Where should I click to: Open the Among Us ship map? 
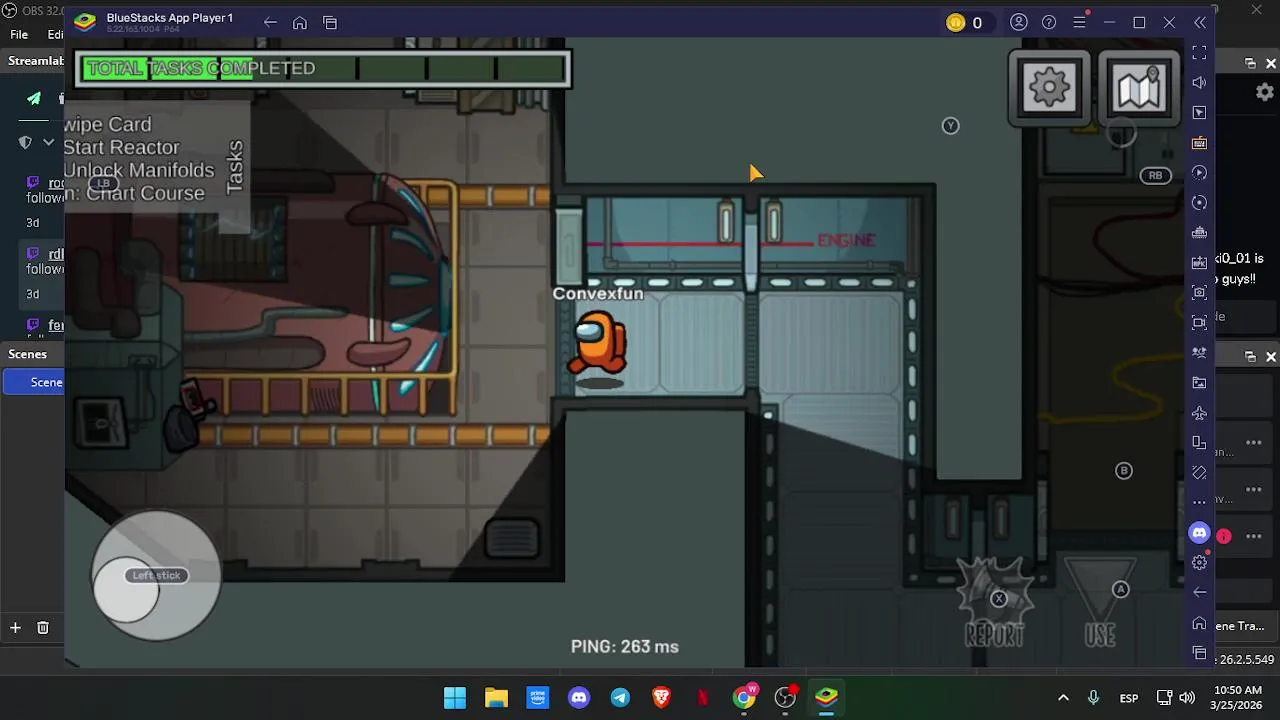click(1139, 88)
